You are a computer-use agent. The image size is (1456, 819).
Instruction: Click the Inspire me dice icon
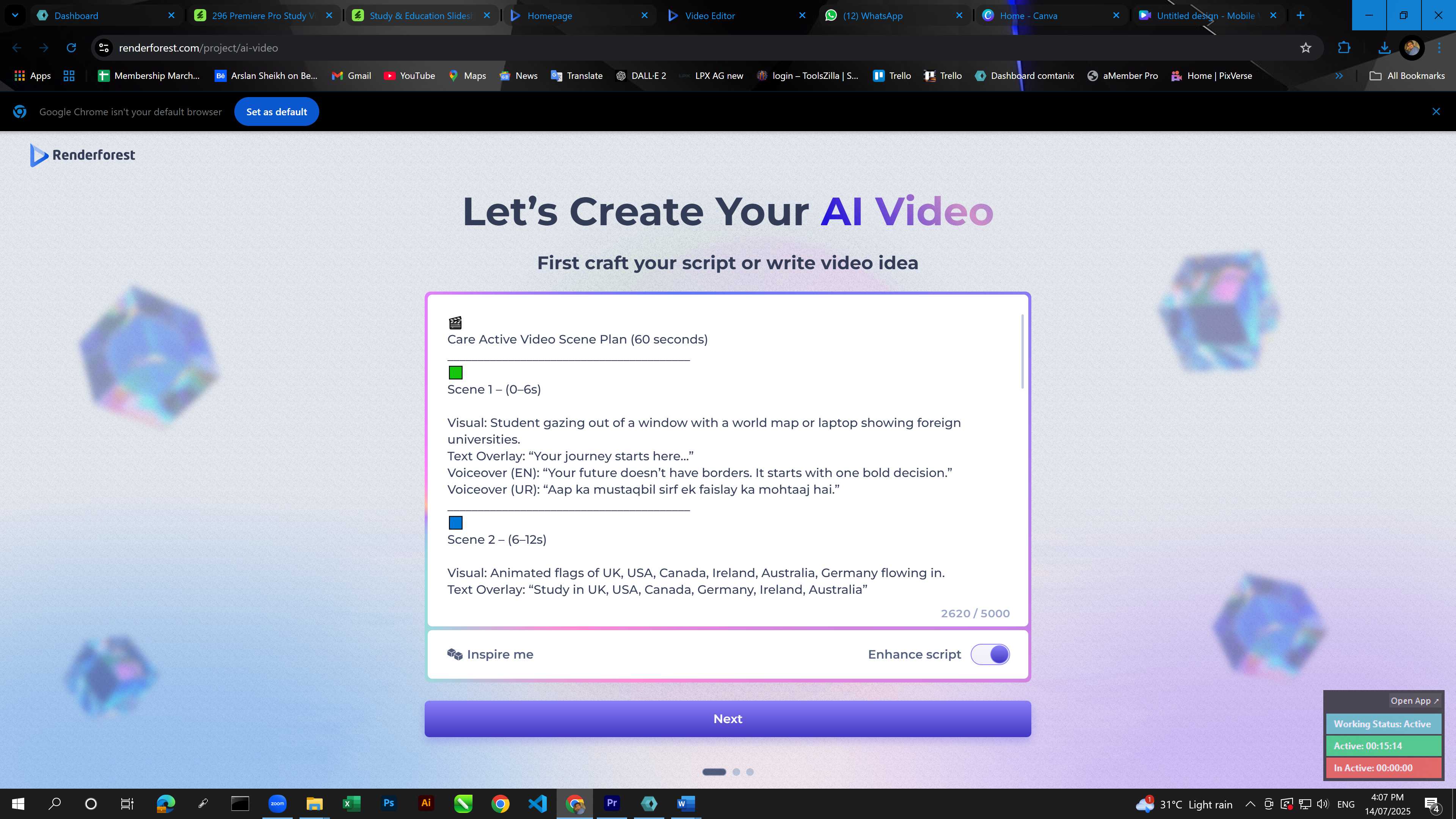click(x=455, y=654)
